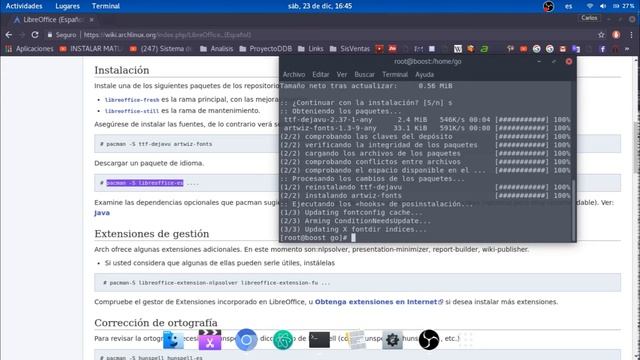Click the 'Corrección de ortografía' heading

[156, 323]
